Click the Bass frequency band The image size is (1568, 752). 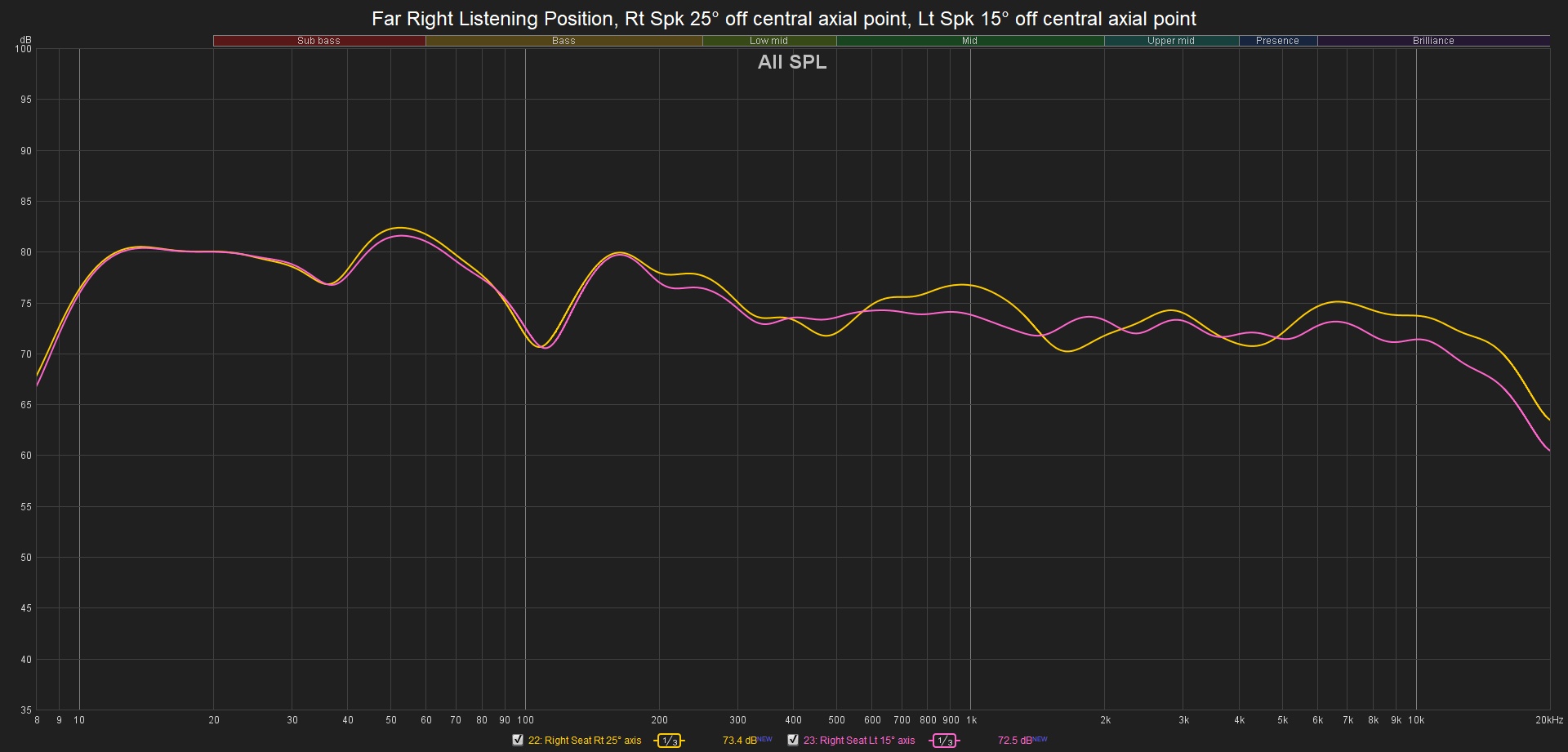coord(563,41)
